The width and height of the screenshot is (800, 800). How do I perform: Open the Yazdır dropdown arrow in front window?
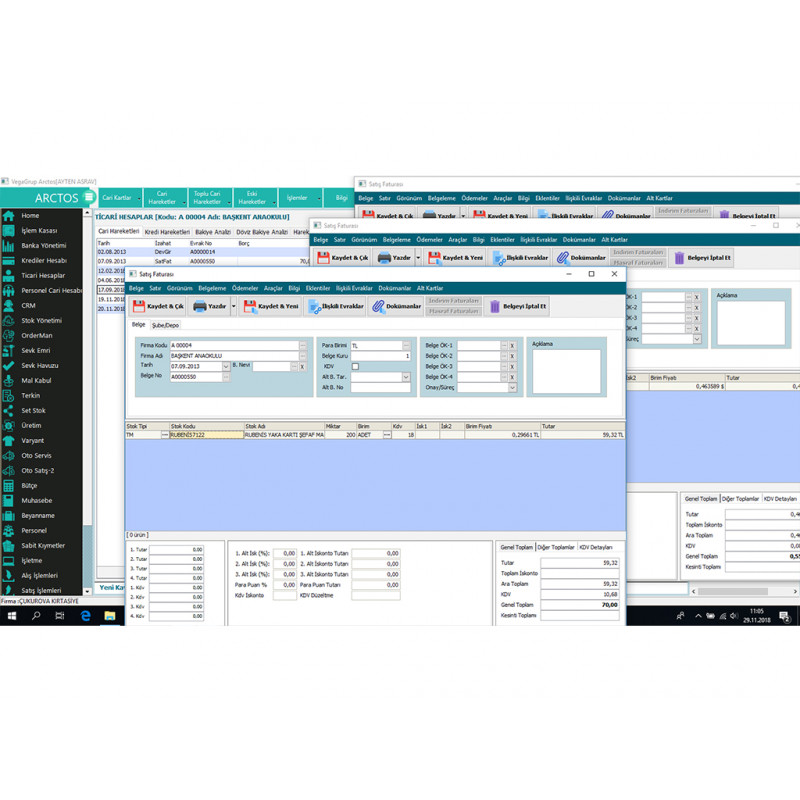234,306
